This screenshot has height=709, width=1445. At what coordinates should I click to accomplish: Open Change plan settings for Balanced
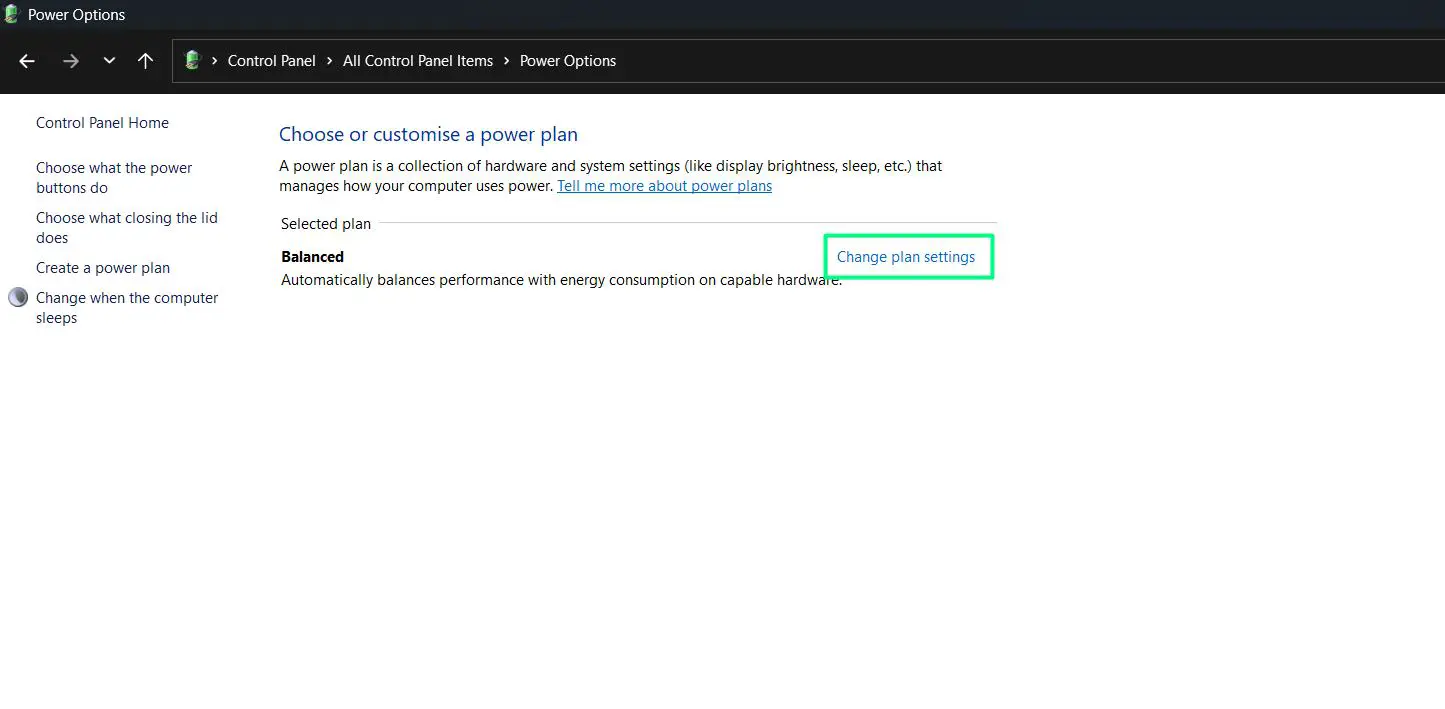click(x=907, y=256)
